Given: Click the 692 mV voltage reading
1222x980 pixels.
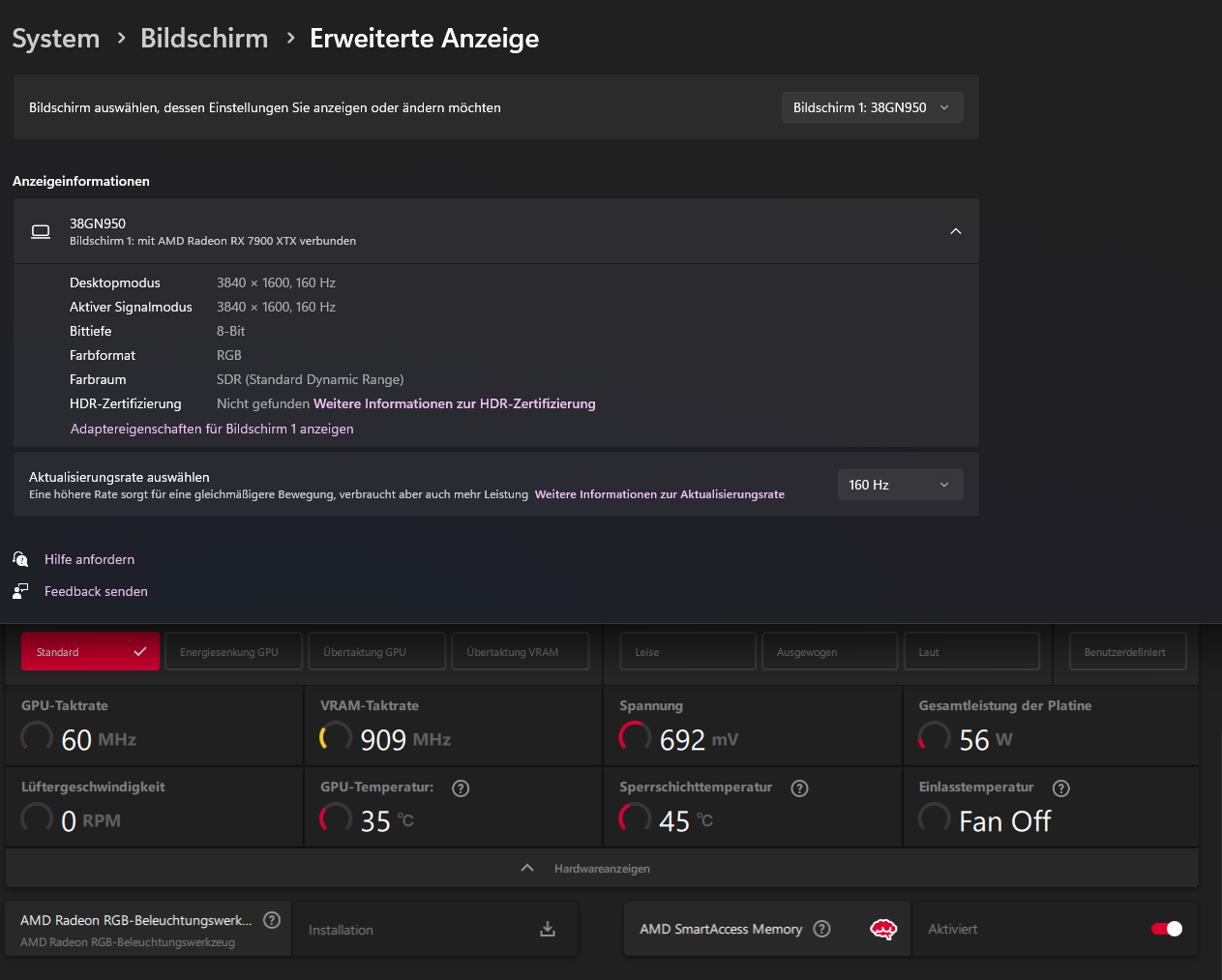Looking at the screenshot, I should click(x=699, y=740).
